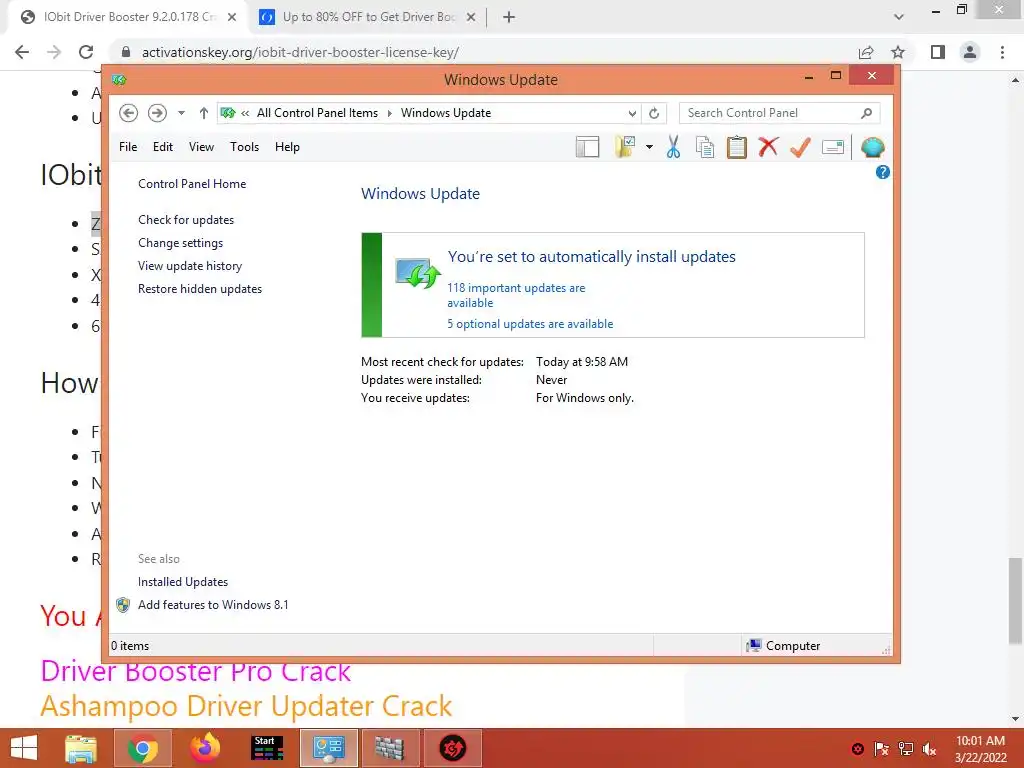Click All Control Panel Items breadcrumb
Image resolution: width=1024 pixels, height=768 pixels.
pyautogui.click(x=317, y=113)
